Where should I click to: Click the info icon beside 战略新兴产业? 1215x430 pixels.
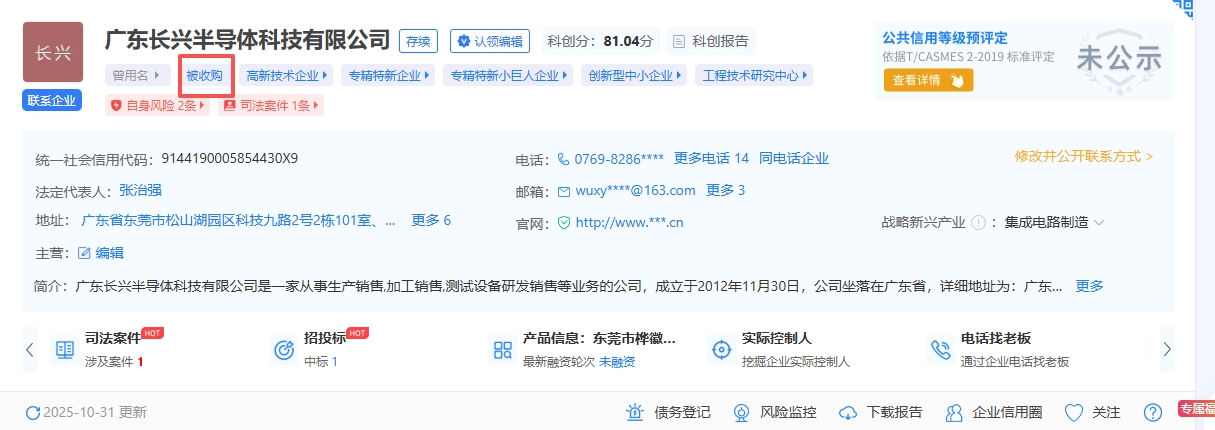(x=978, y=222)
